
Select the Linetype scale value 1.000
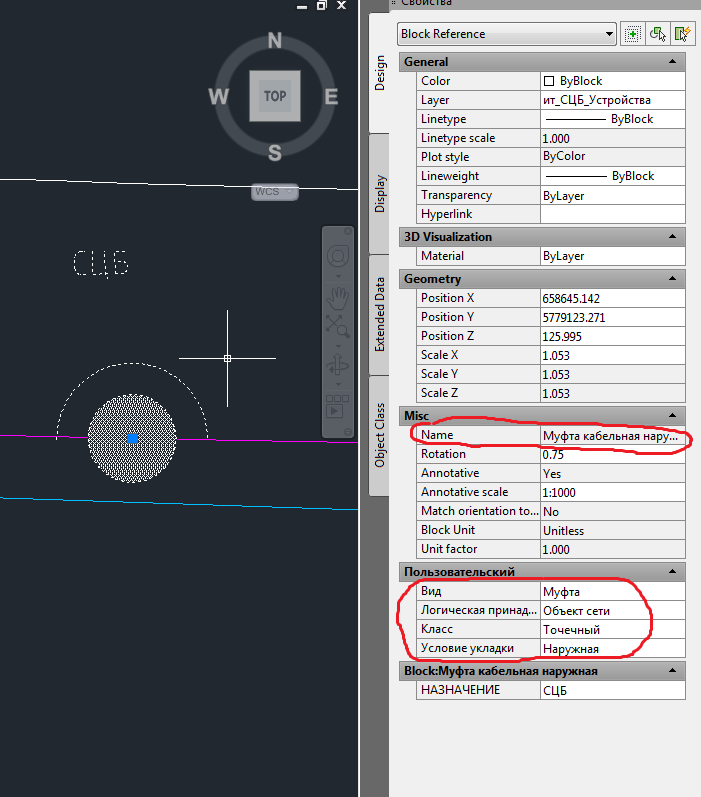point(613,138)
